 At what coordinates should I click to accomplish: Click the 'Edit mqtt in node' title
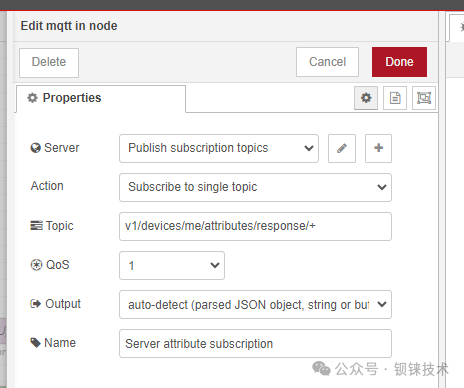point(69,26)
